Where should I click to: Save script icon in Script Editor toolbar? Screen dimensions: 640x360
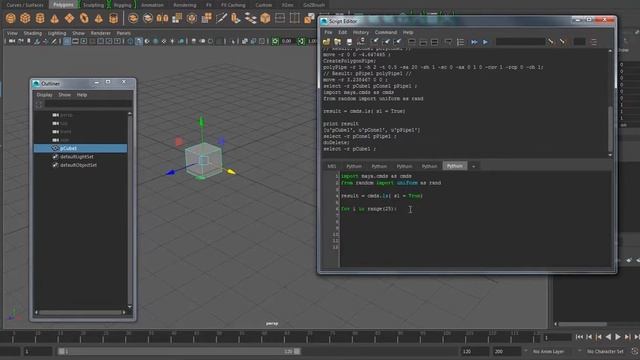[349, 42]
